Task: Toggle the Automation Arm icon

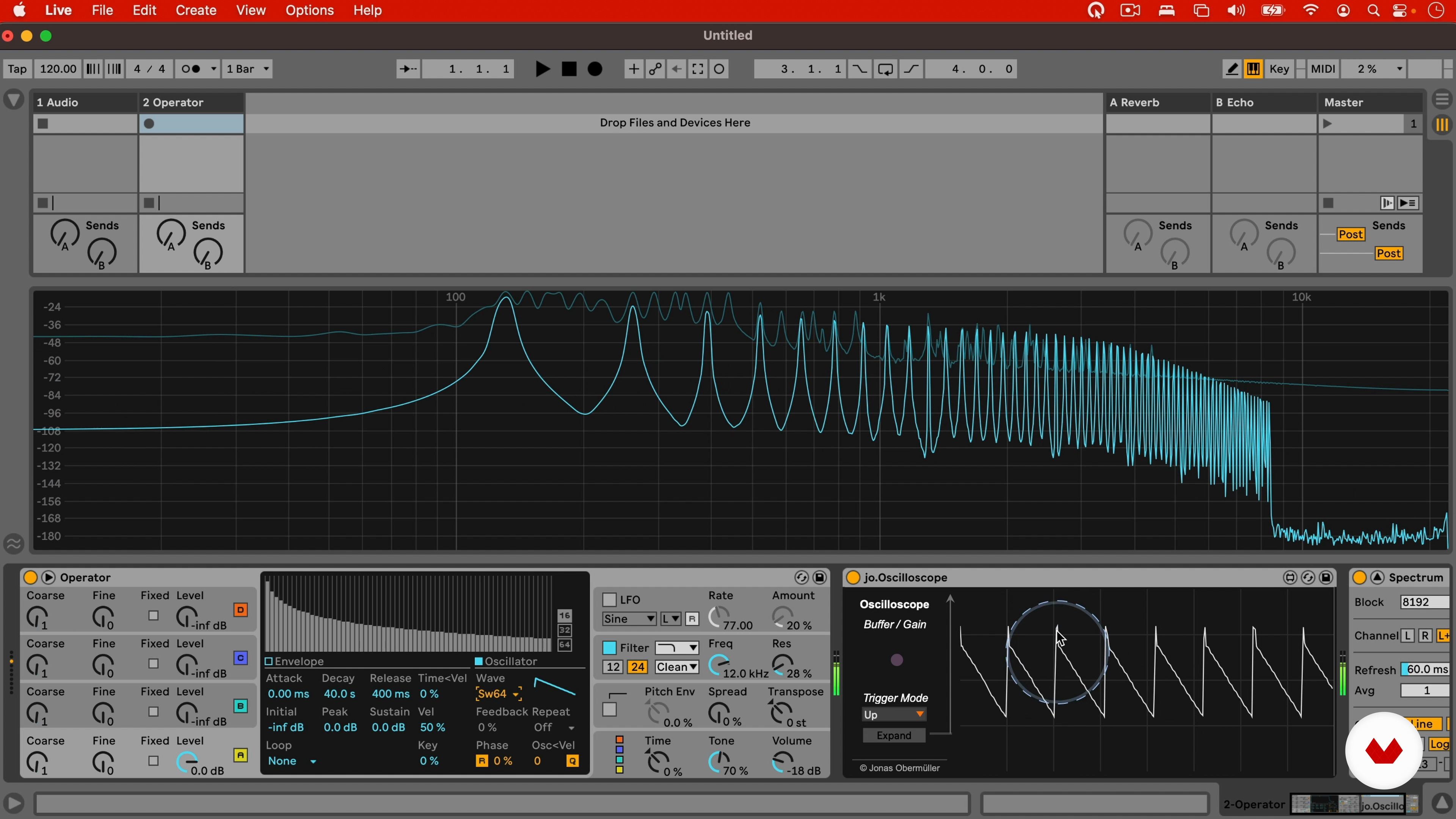Action: click(655, 69)
